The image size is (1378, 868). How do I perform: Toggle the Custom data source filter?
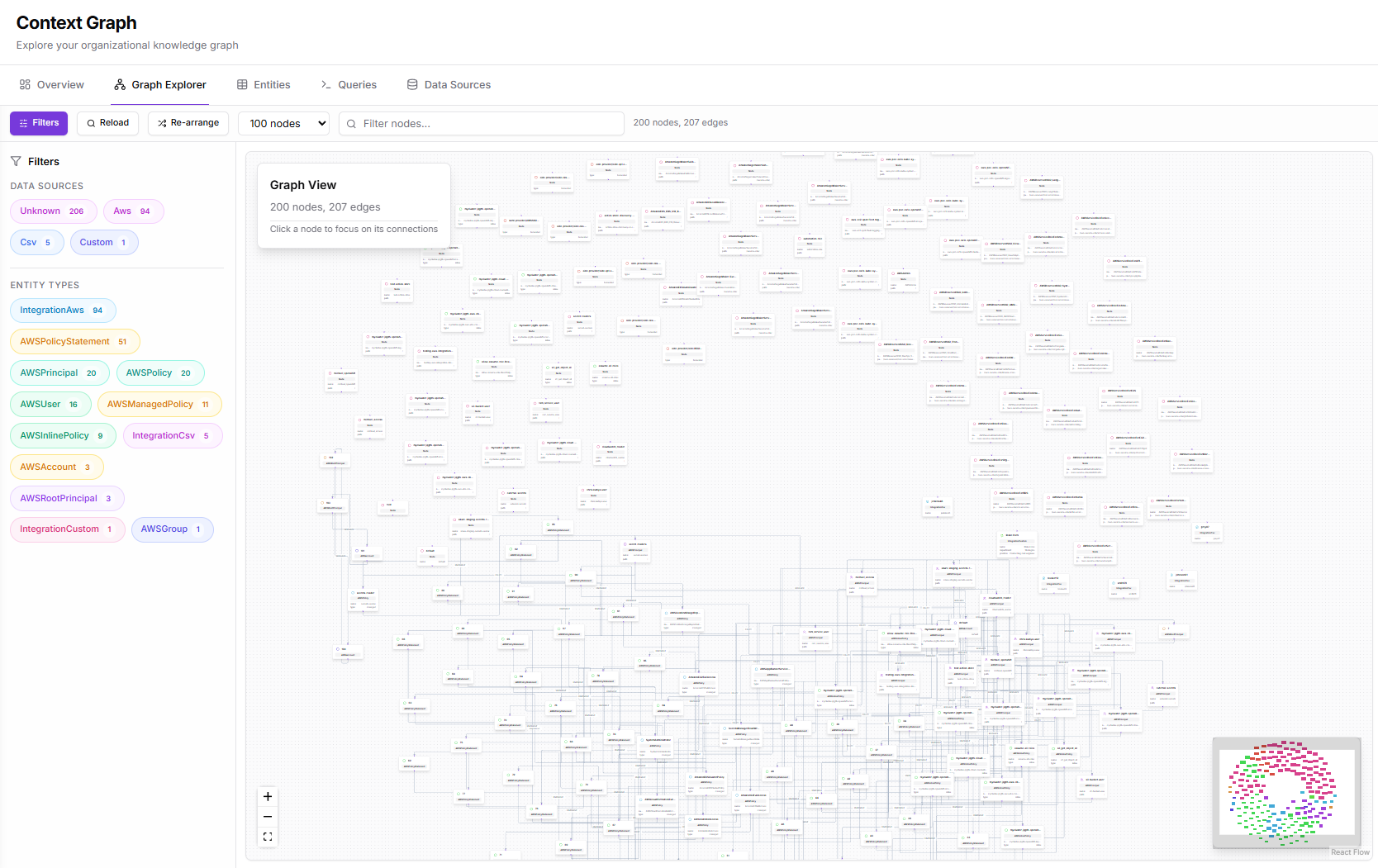pyautogui.click(x=104, y=243)
